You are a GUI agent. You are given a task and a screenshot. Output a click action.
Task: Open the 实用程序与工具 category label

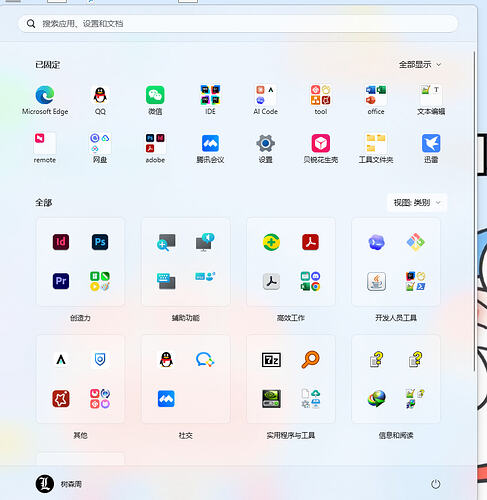291,435
